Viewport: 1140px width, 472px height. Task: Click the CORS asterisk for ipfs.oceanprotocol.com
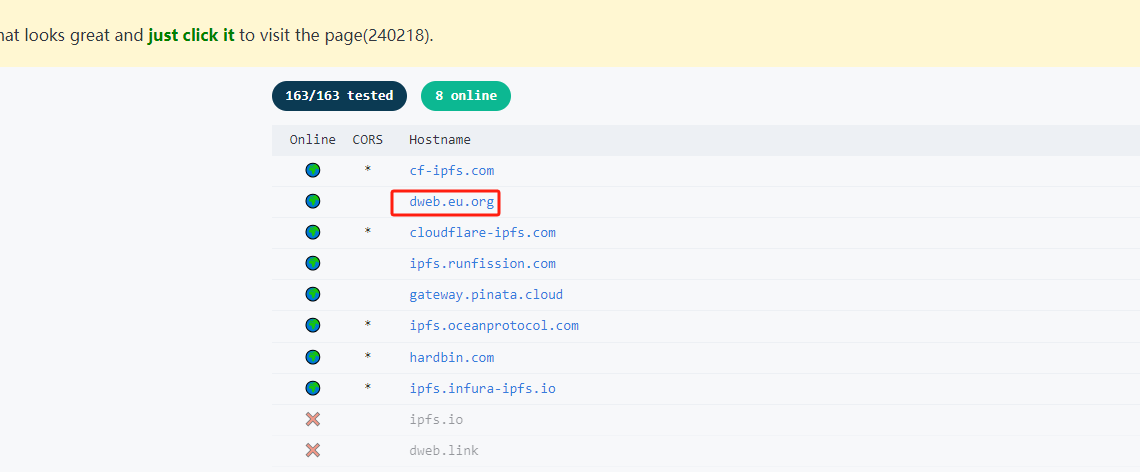point(368,326)
